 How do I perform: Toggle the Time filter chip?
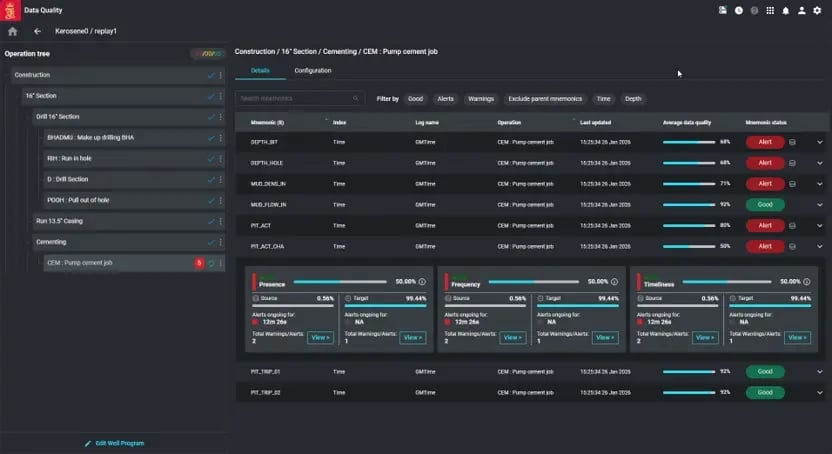click(603, 99)
